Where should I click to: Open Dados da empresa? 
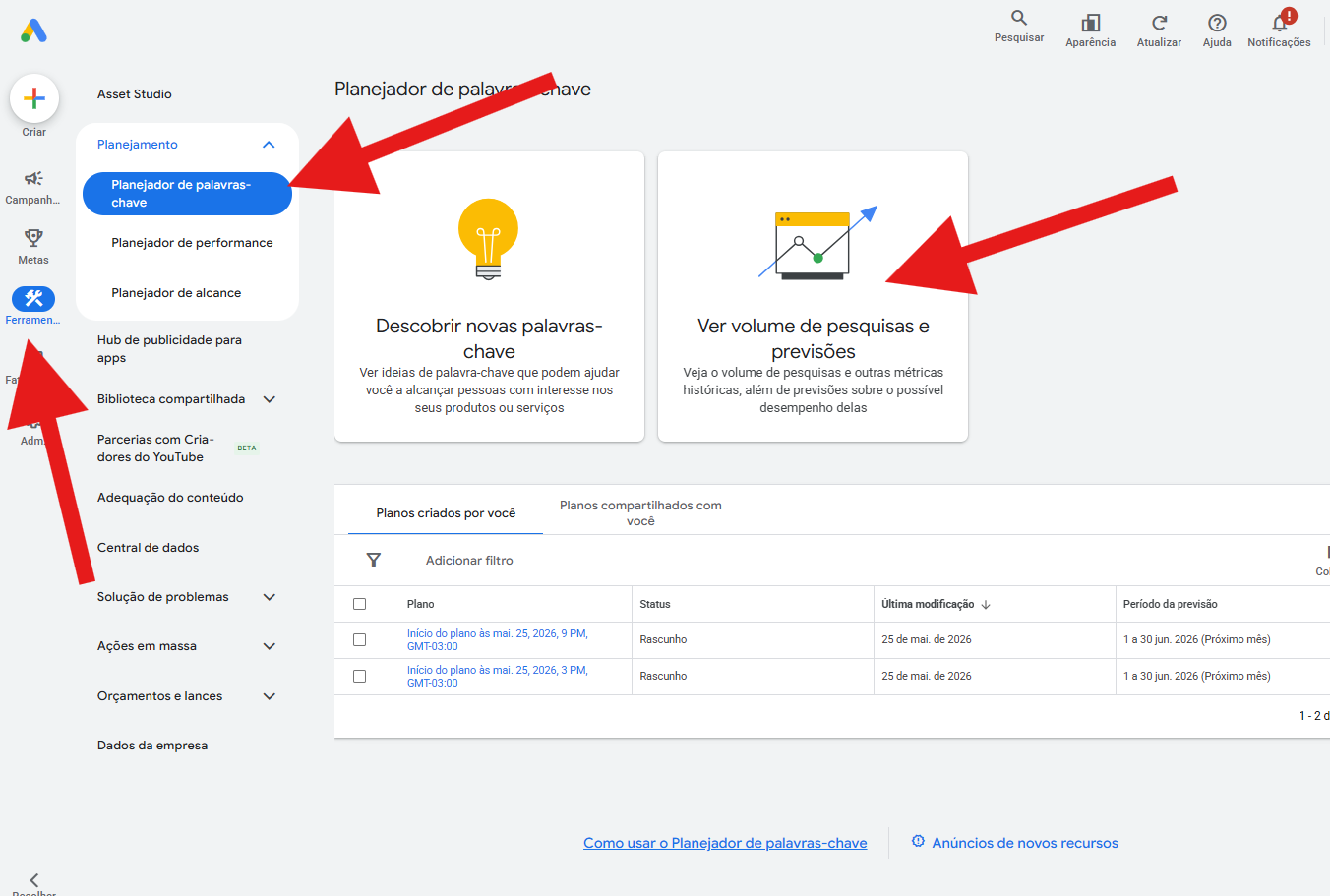pyautogui.click(x=152, y=746)
